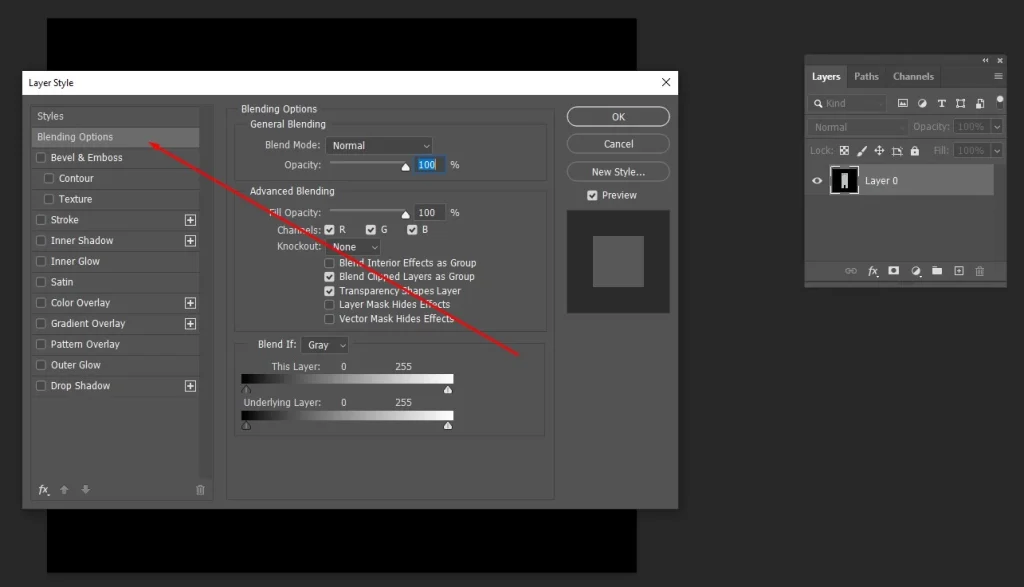Open the Knockout dropdown

point(351,246)
